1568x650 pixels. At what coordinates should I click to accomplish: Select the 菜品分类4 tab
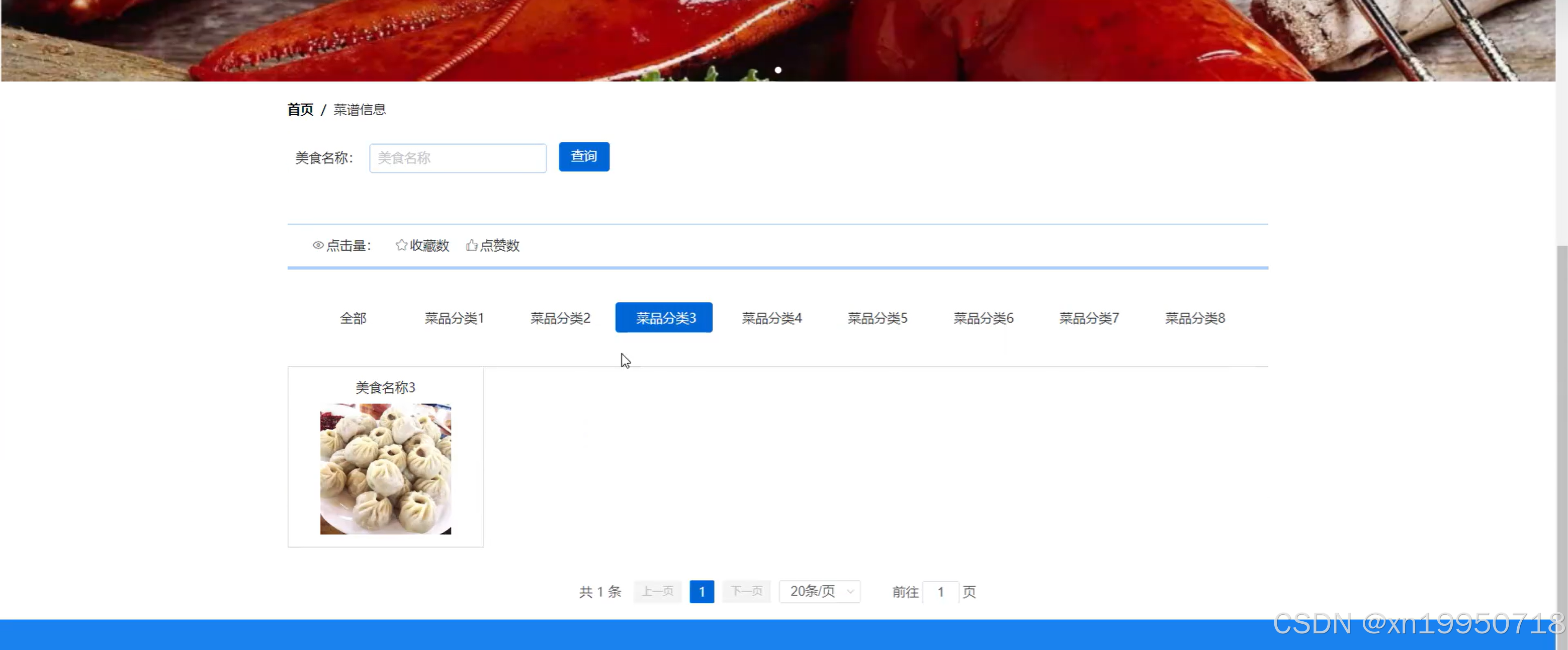click(x=772, y=318)
